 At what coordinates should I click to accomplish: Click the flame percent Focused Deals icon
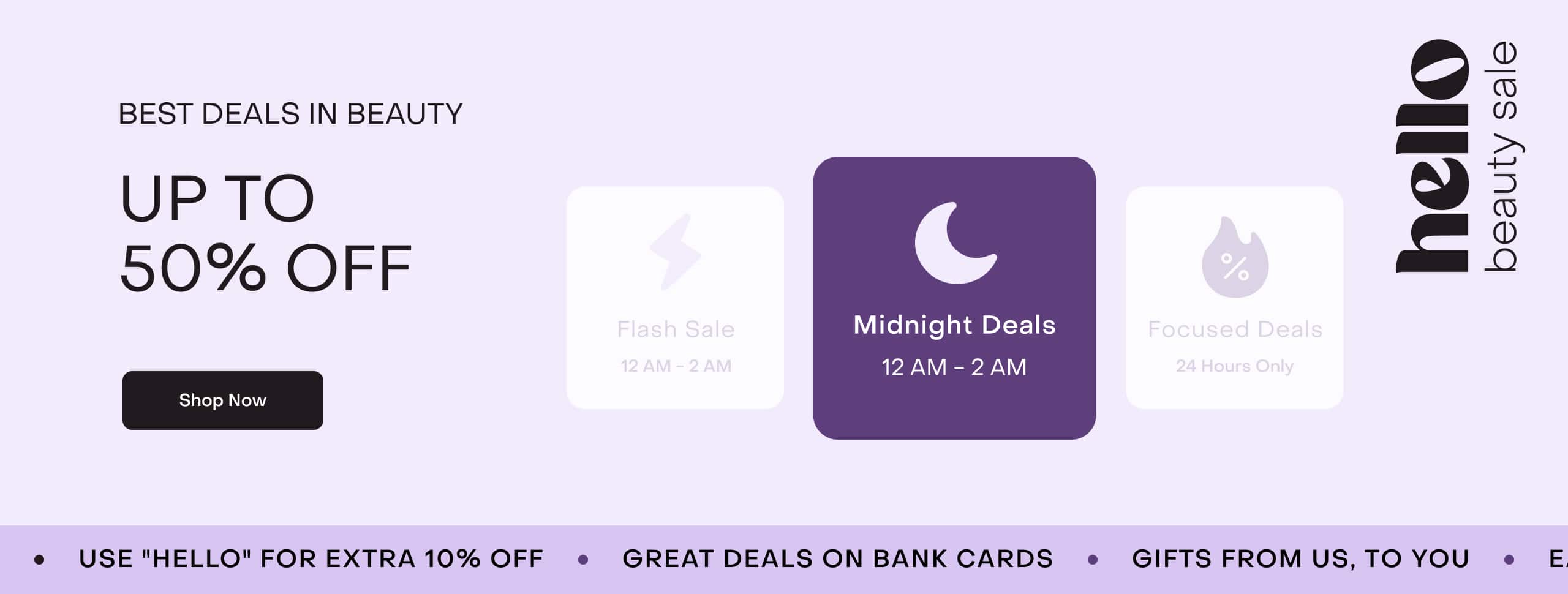point(1235,257)
